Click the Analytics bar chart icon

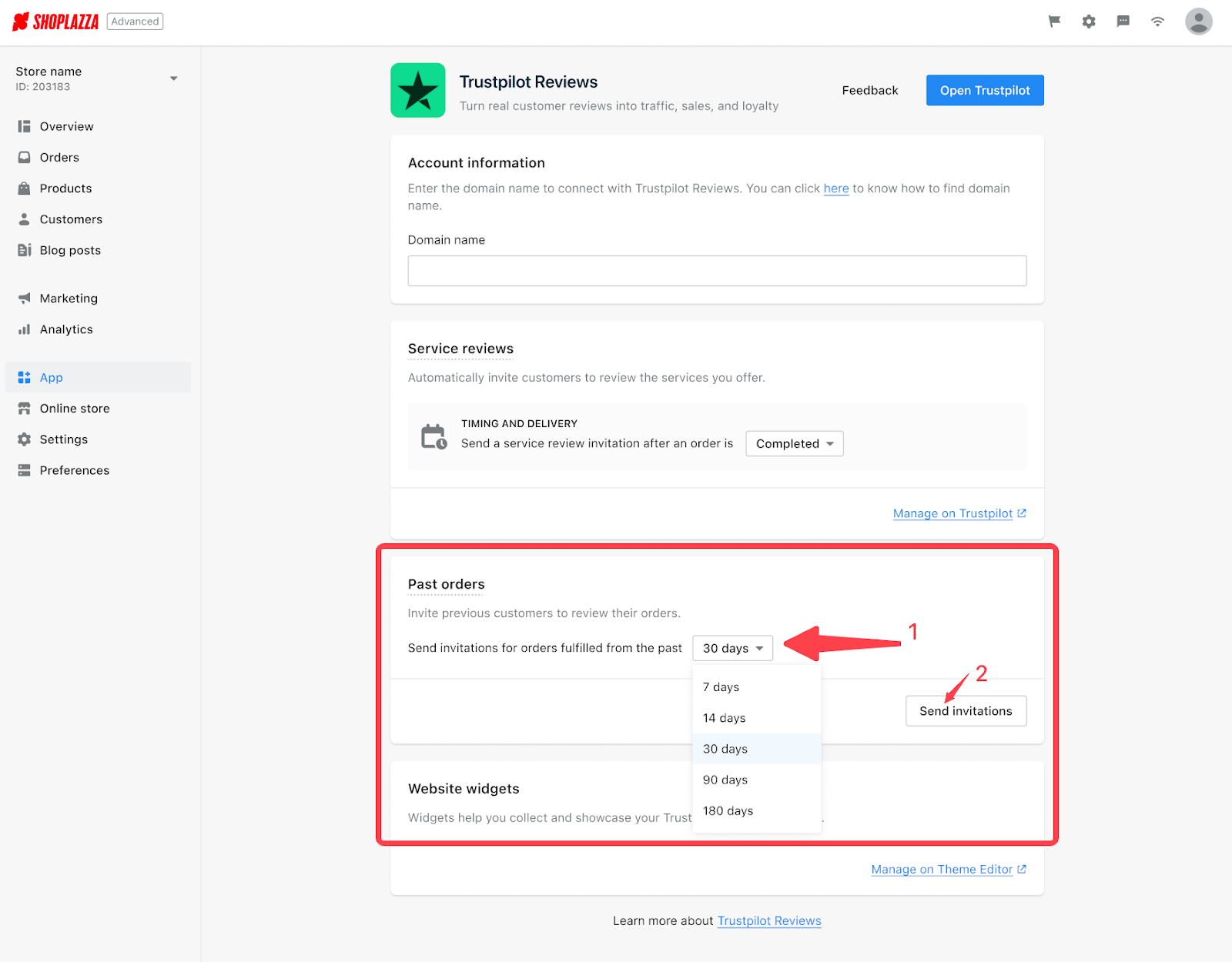coord(24,329)
